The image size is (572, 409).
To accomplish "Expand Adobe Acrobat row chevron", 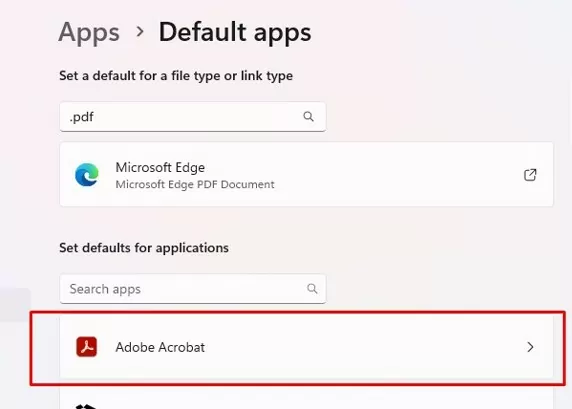I will click(530, 347).
